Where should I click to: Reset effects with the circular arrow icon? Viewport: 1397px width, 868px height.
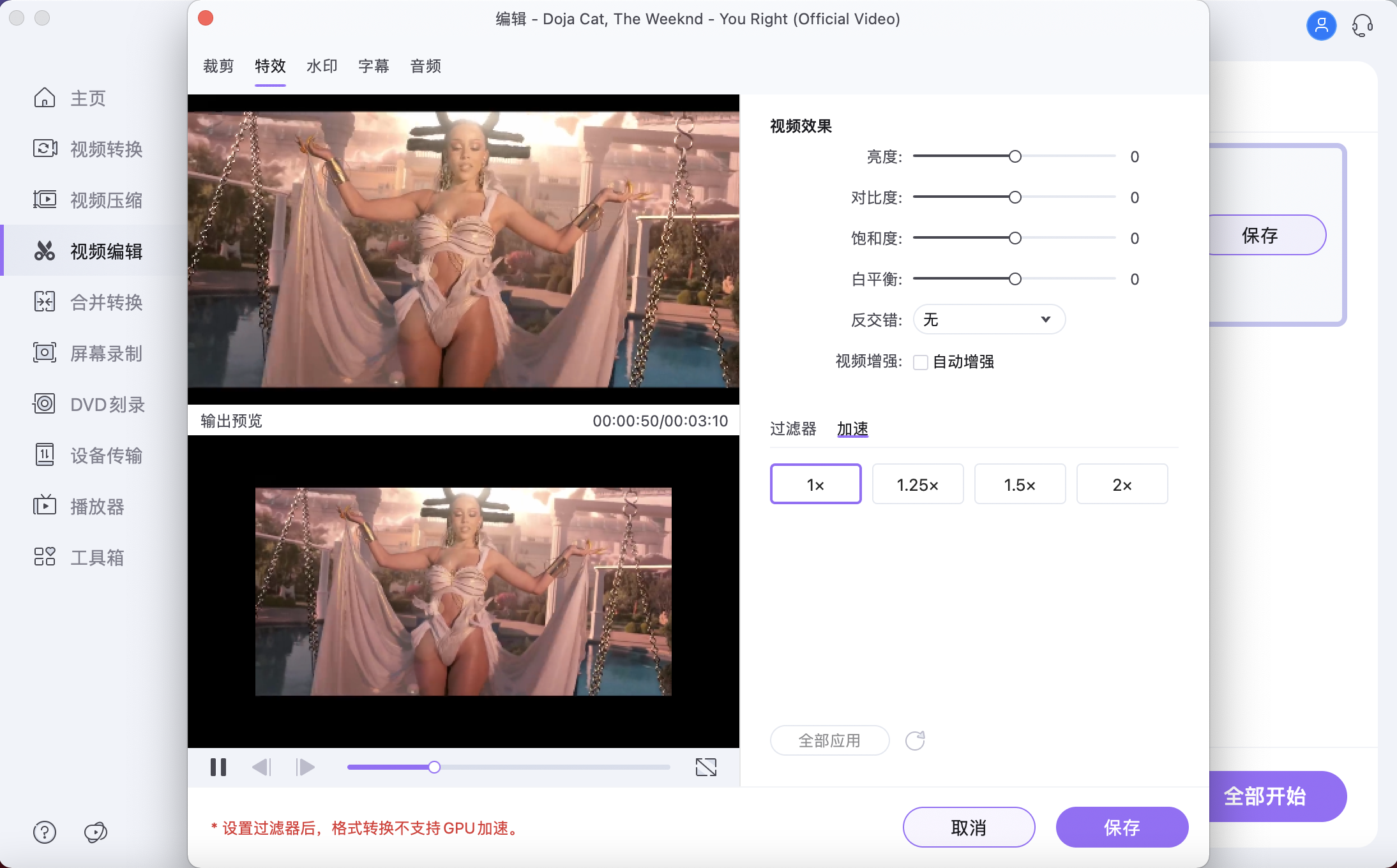[x=915, y=740]
